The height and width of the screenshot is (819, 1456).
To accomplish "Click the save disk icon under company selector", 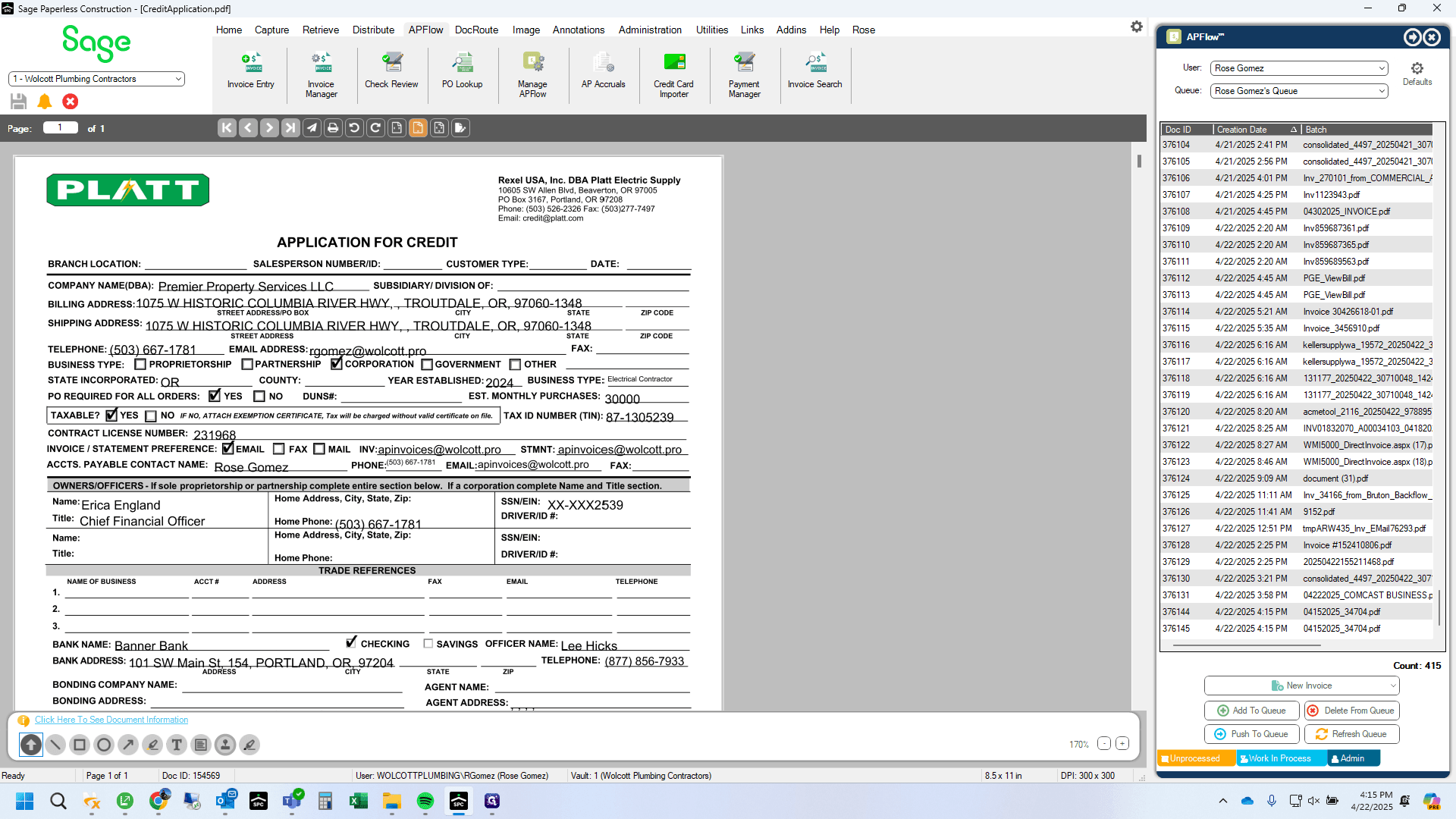I will coord(19,102).
